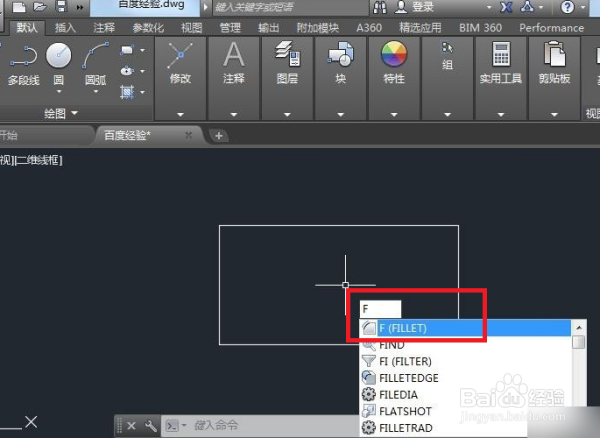Screen dimensions: 600x438
Task: Switch to the View (视图) ribbon tab
Action: [191, 28]
